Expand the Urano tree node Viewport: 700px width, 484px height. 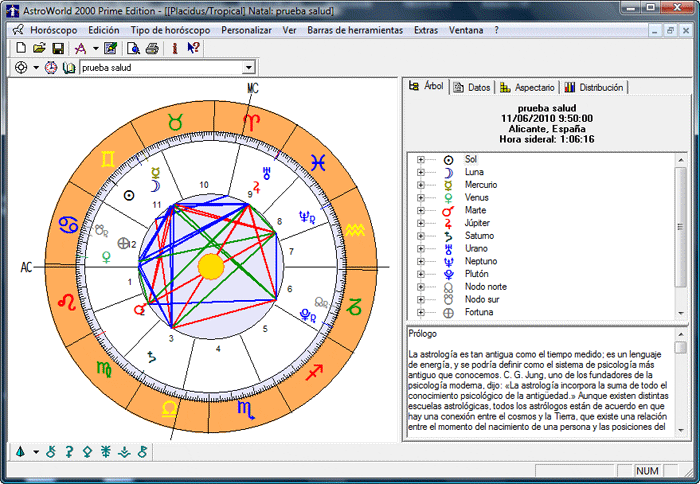[421, 249]
